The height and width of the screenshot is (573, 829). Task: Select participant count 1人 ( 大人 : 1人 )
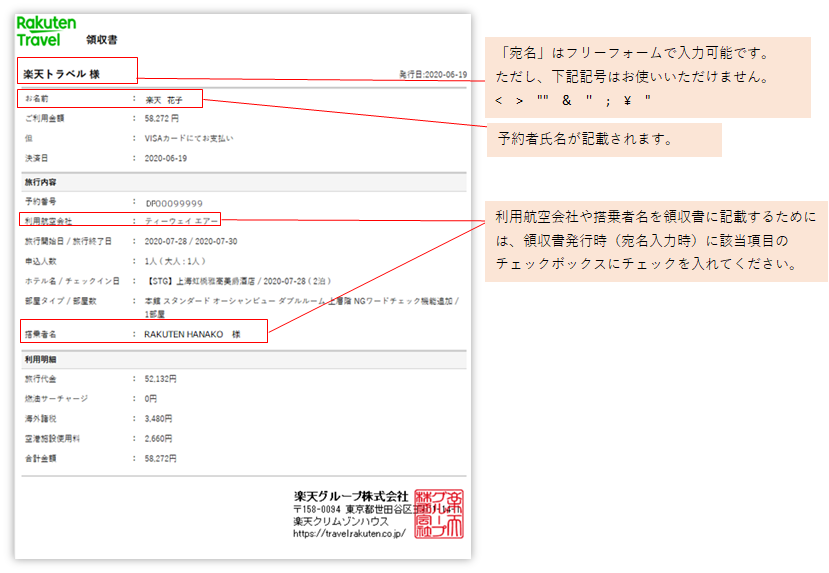(175, 261)
